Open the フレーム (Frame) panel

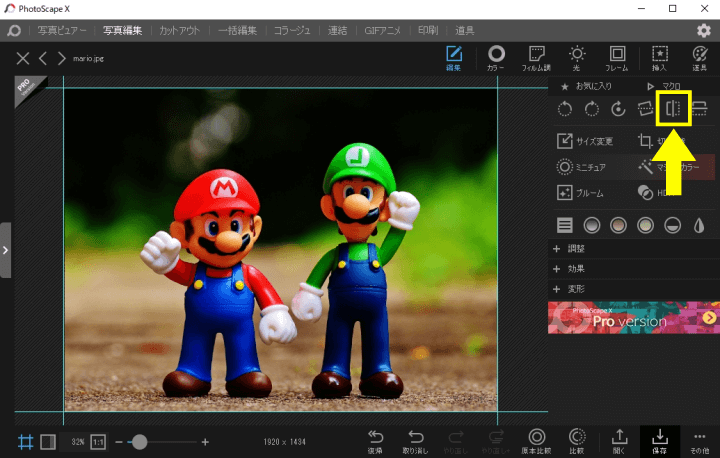click(x=617, y=58)
